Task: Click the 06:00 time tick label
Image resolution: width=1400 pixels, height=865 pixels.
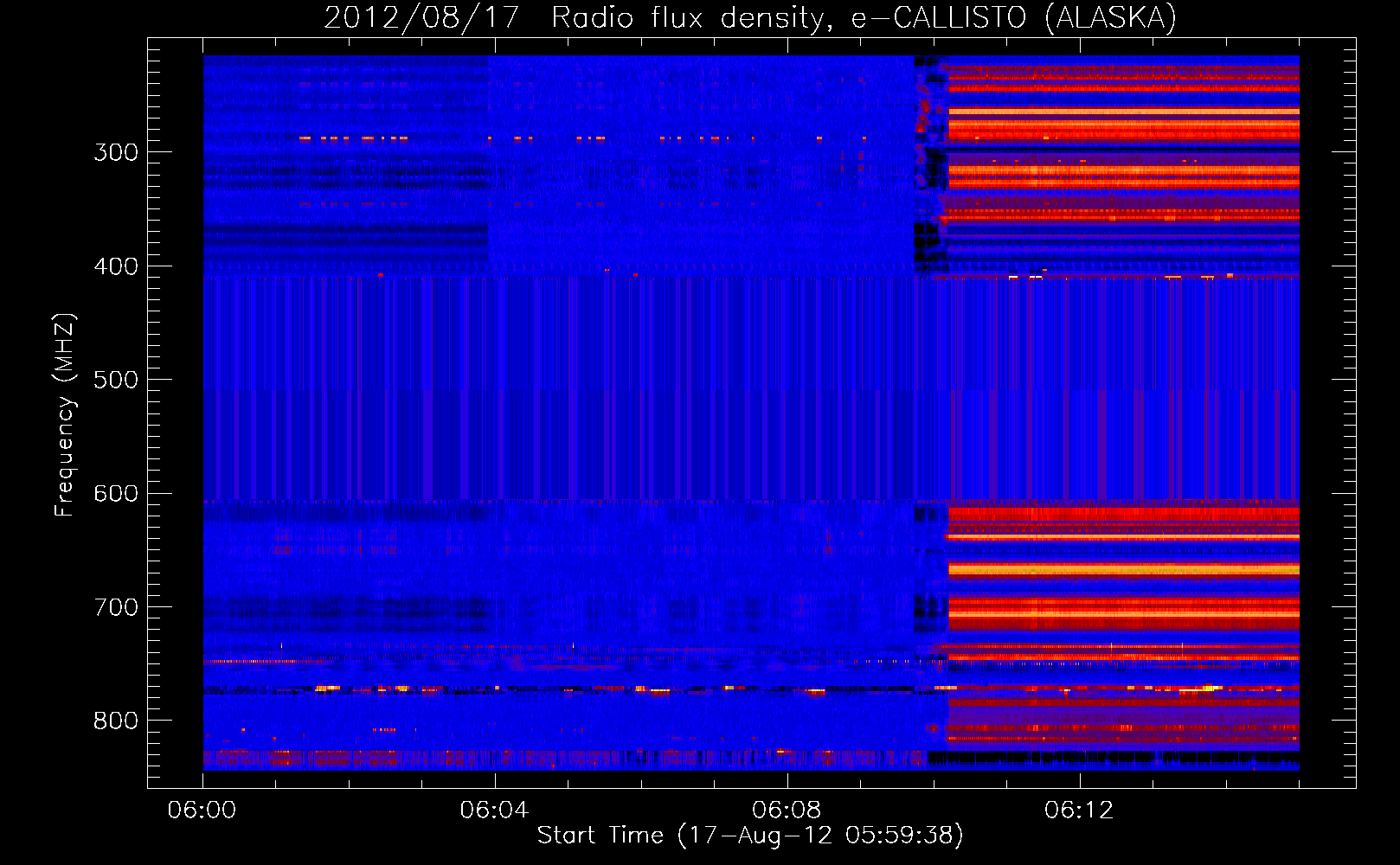Action: click(x=202, y=811)
